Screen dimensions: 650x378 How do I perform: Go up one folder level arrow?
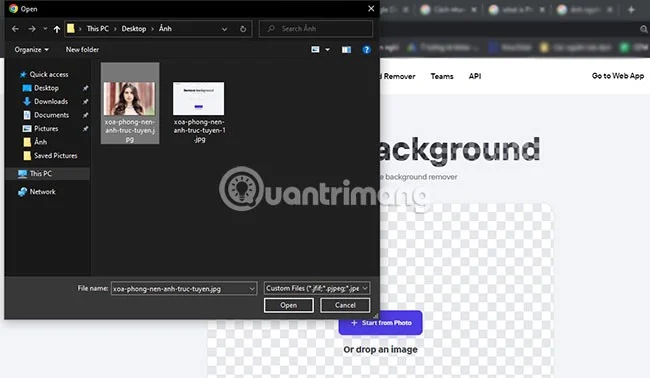[57, 29]
